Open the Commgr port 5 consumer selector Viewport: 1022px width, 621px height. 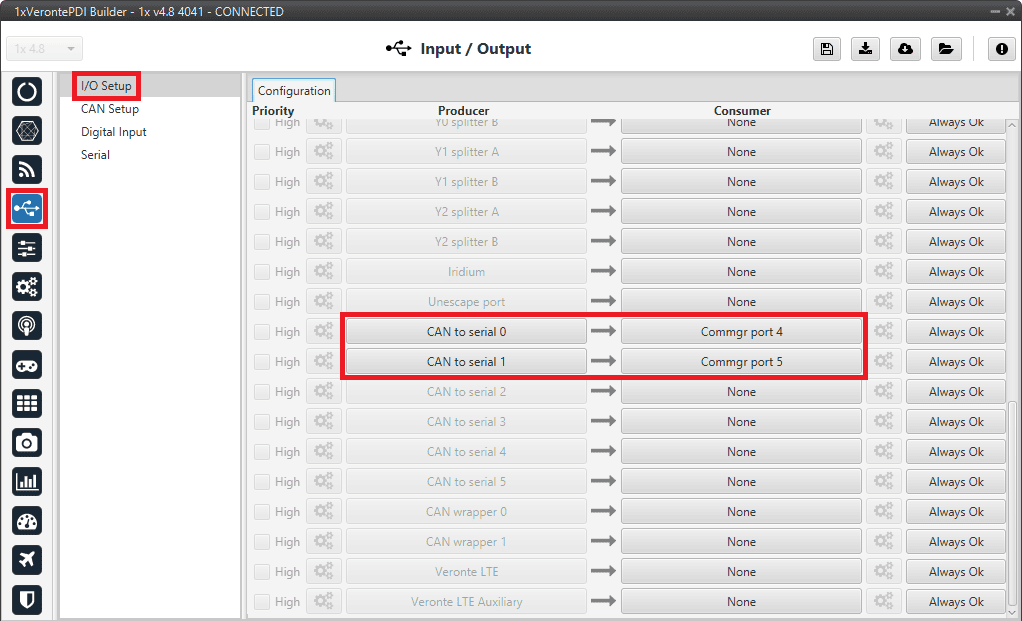pos(741,362)
